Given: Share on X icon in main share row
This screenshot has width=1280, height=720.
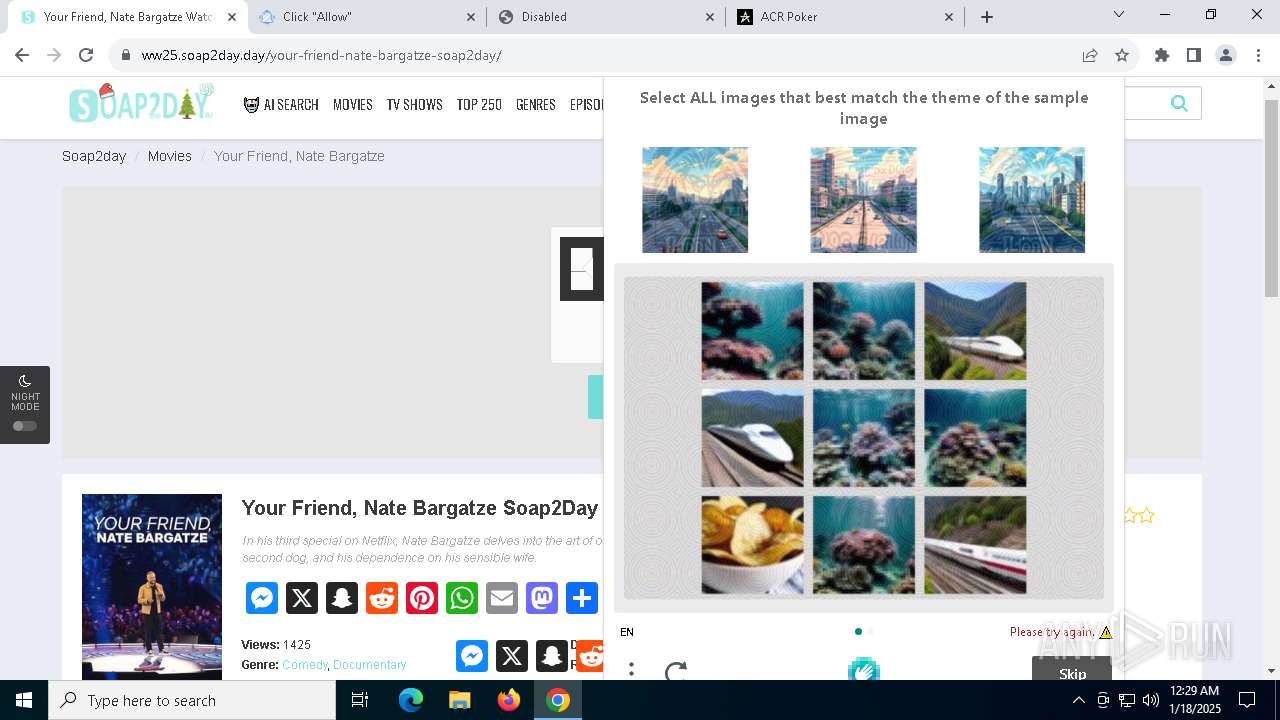Looking at the screenshot, I should pyautogui.click(x=302, y=598).
